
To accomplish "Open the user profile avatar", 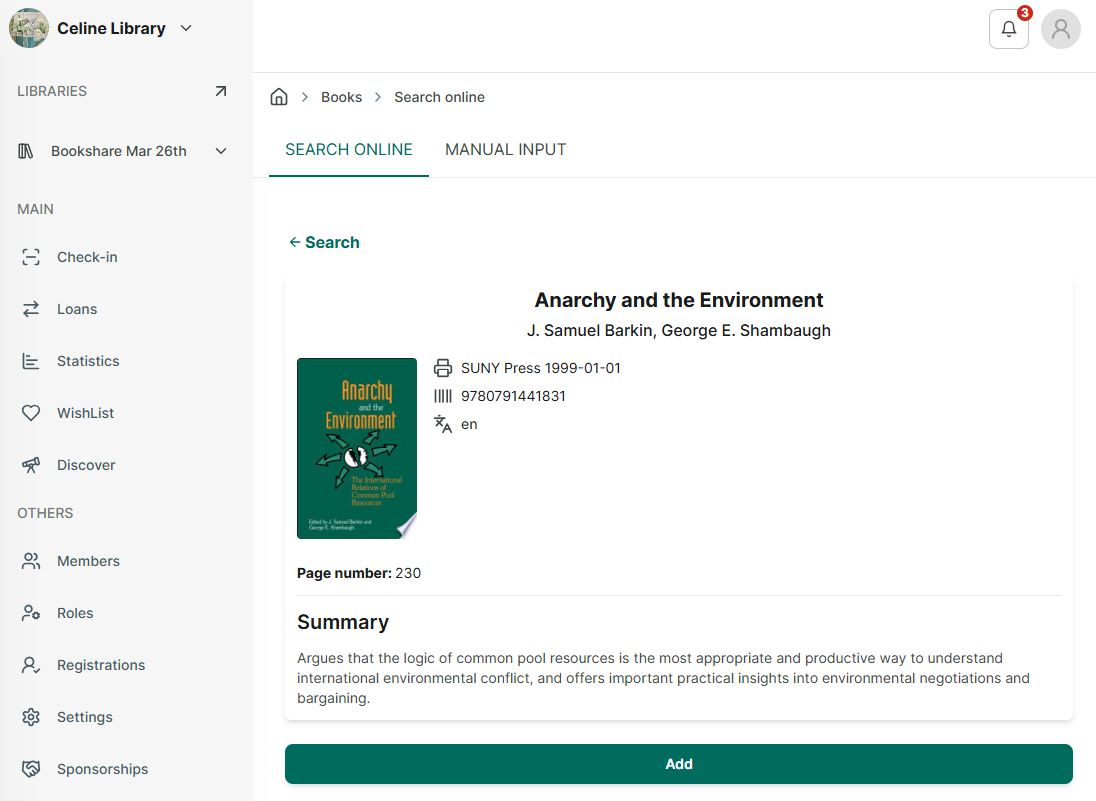I will click(1060, 29).
